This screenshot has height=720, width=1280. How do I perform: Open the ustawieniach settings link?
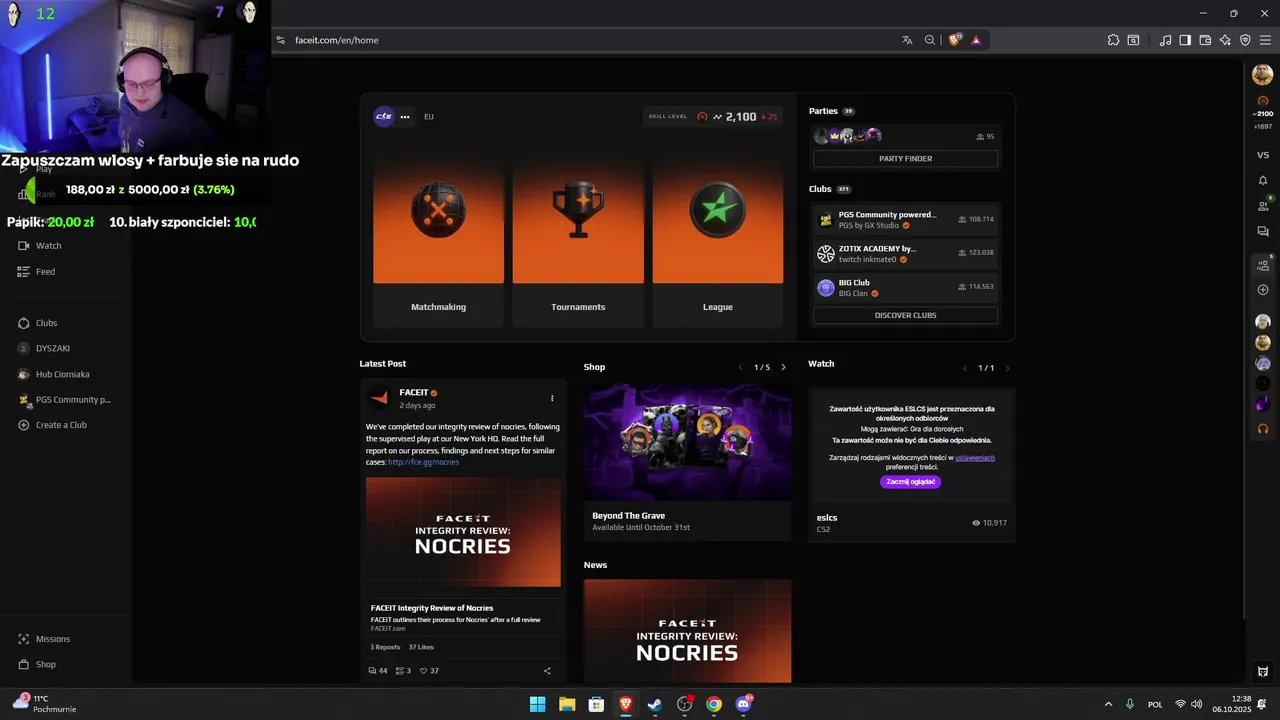coord(975,458)
